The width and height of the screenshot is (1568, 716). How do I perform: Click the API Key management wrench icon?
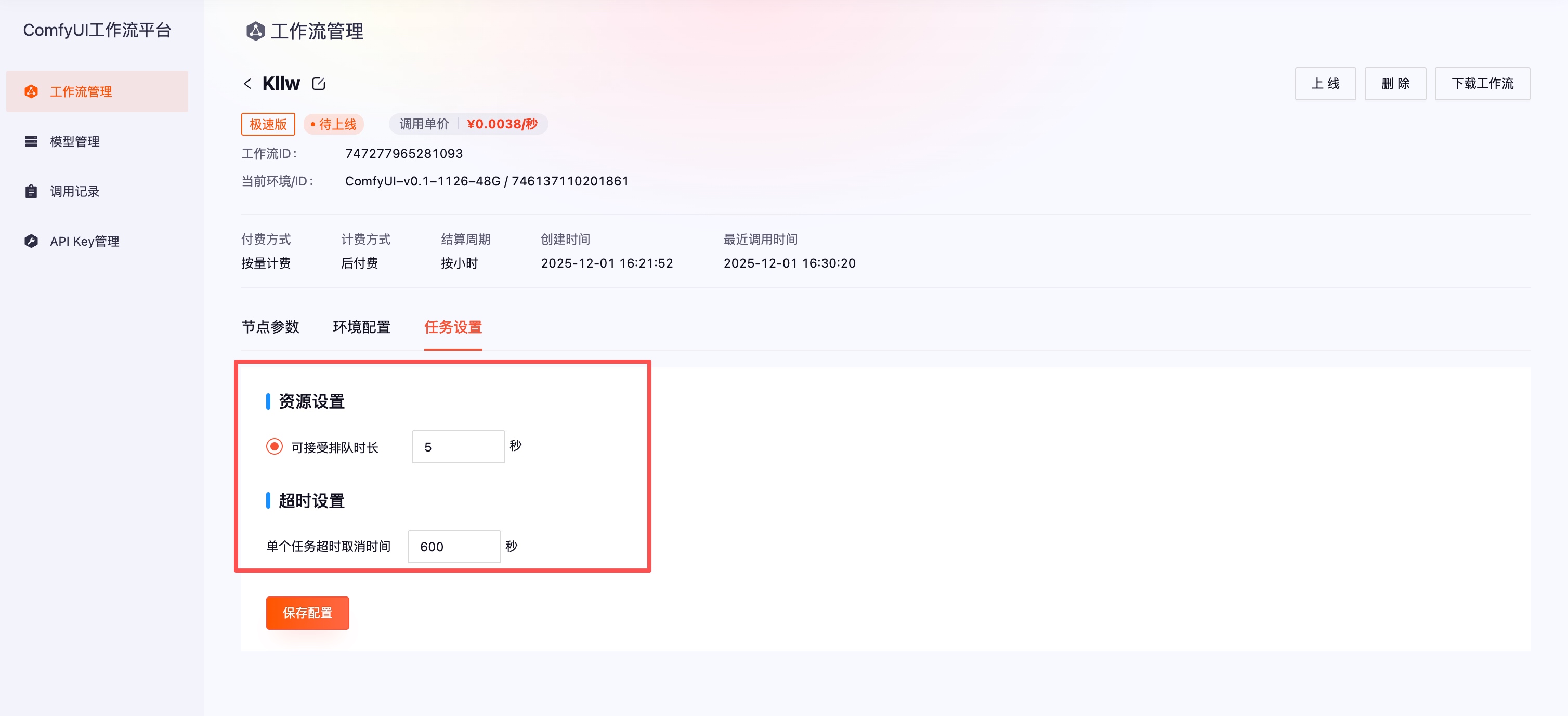[x=31, y=241]
